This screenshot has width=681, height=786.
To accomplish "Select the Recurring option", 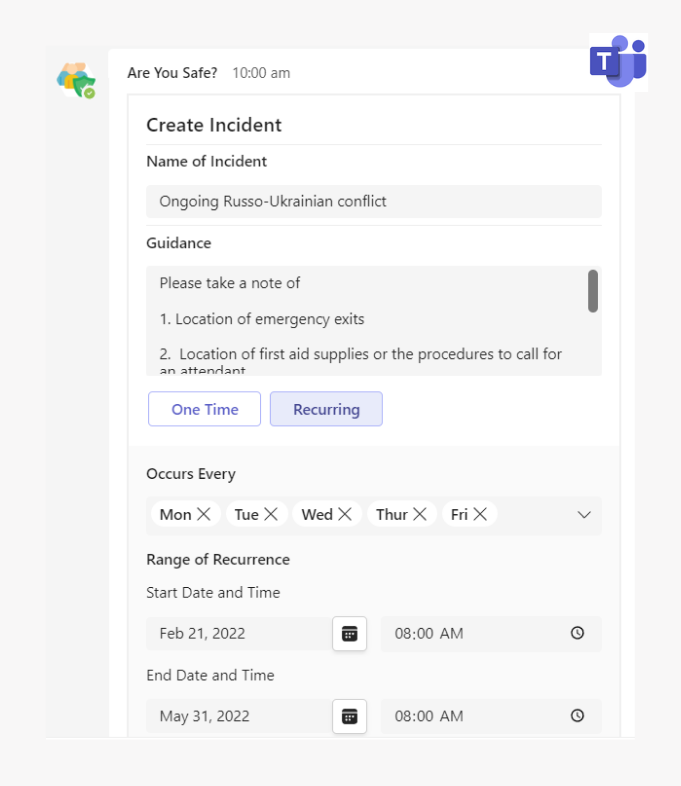I will click(326, 409).
